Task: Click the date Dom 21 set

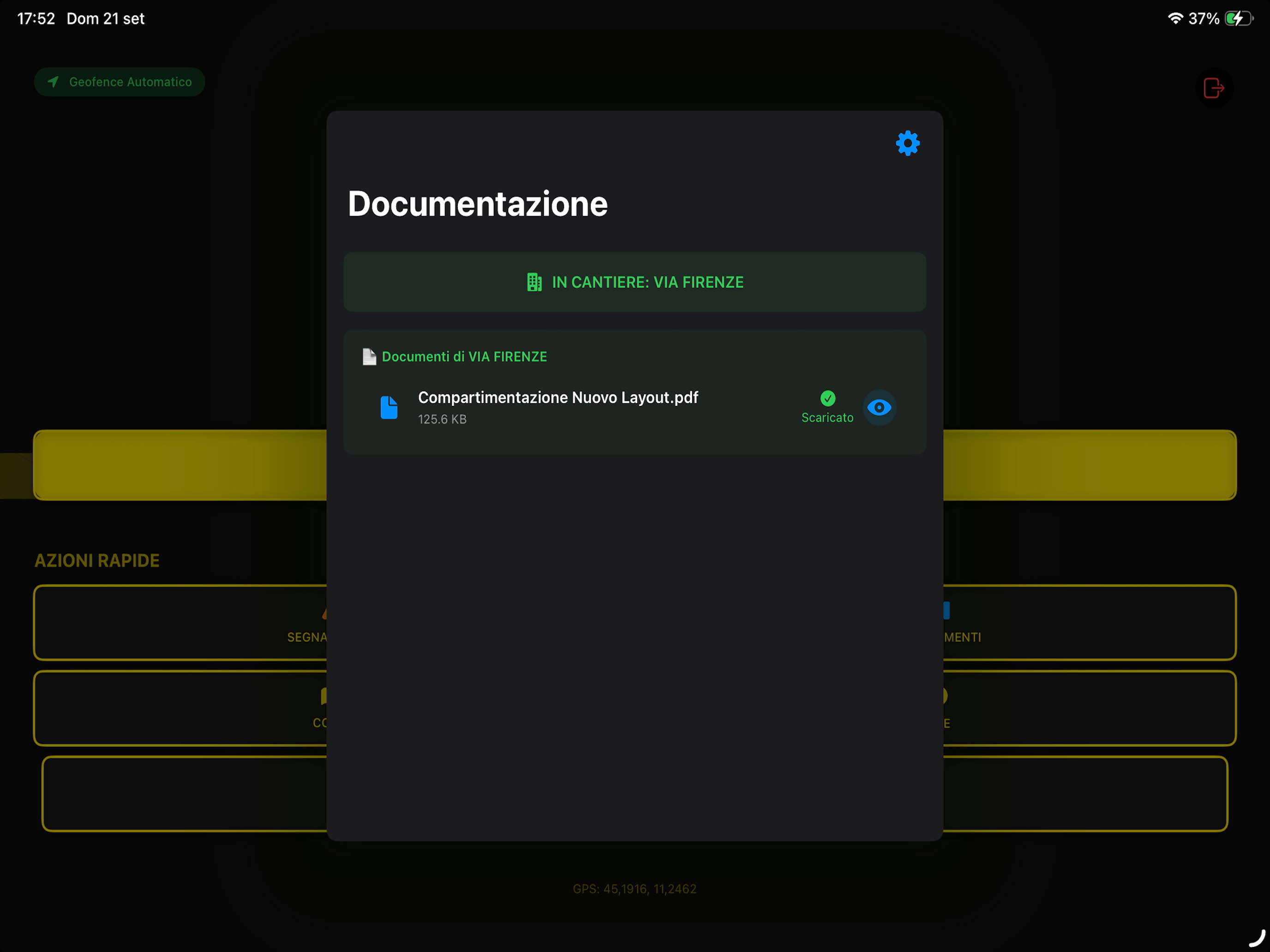Action: point(106,18)
